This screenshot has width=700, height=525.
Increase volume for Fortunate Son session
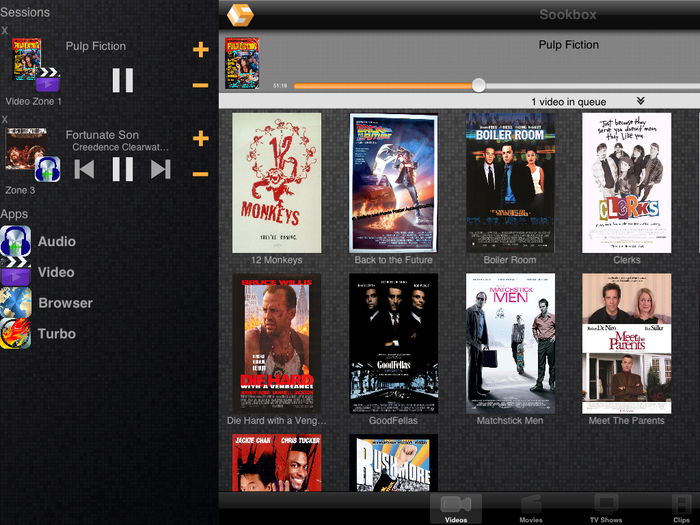(x=201, y=138)
